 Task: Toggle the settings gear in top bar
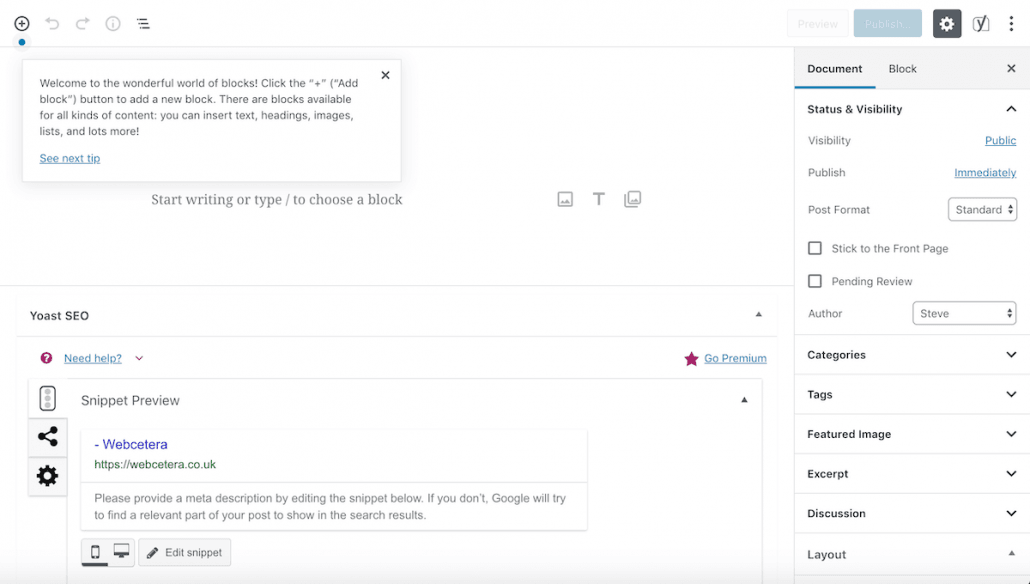[x=947, y=24]
